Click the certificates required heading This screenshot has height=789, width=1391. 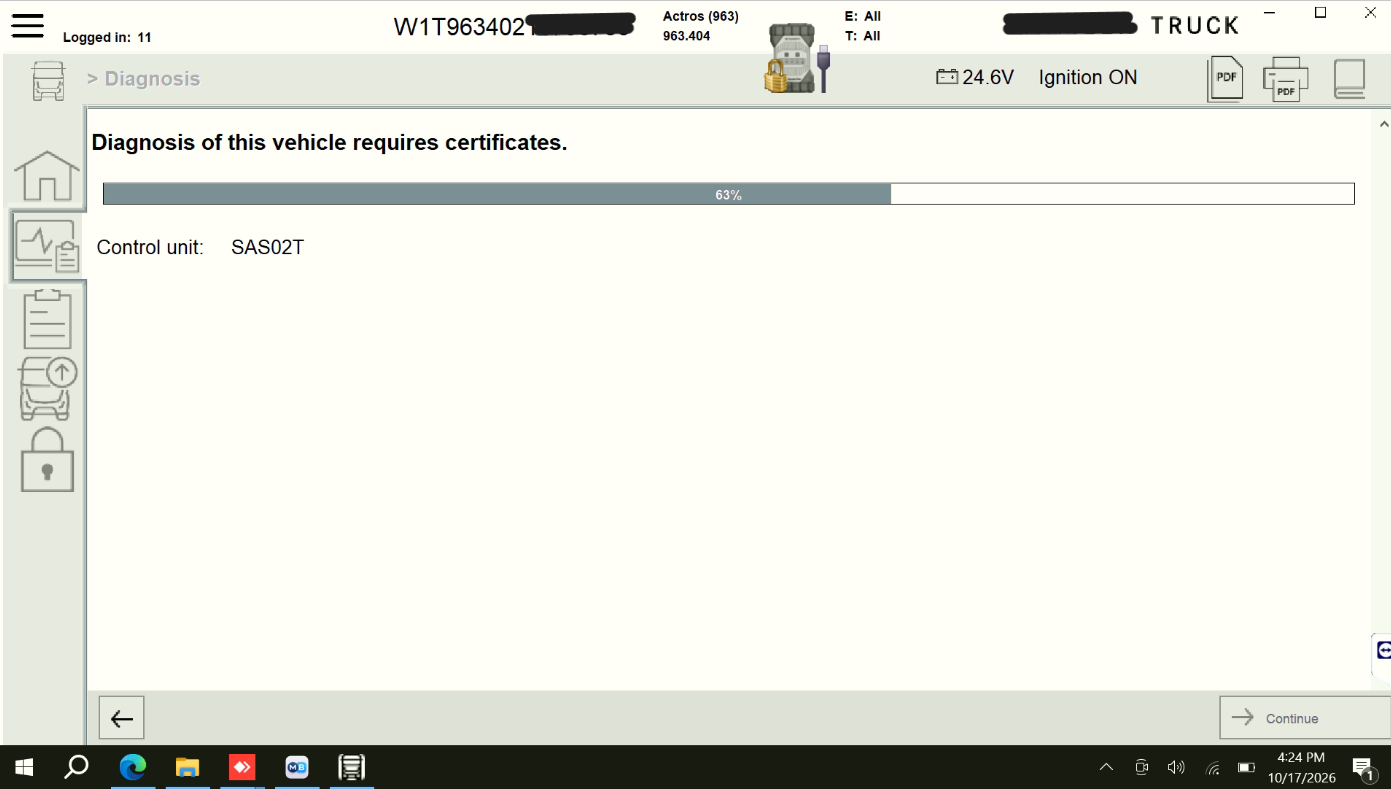point(329,143)
